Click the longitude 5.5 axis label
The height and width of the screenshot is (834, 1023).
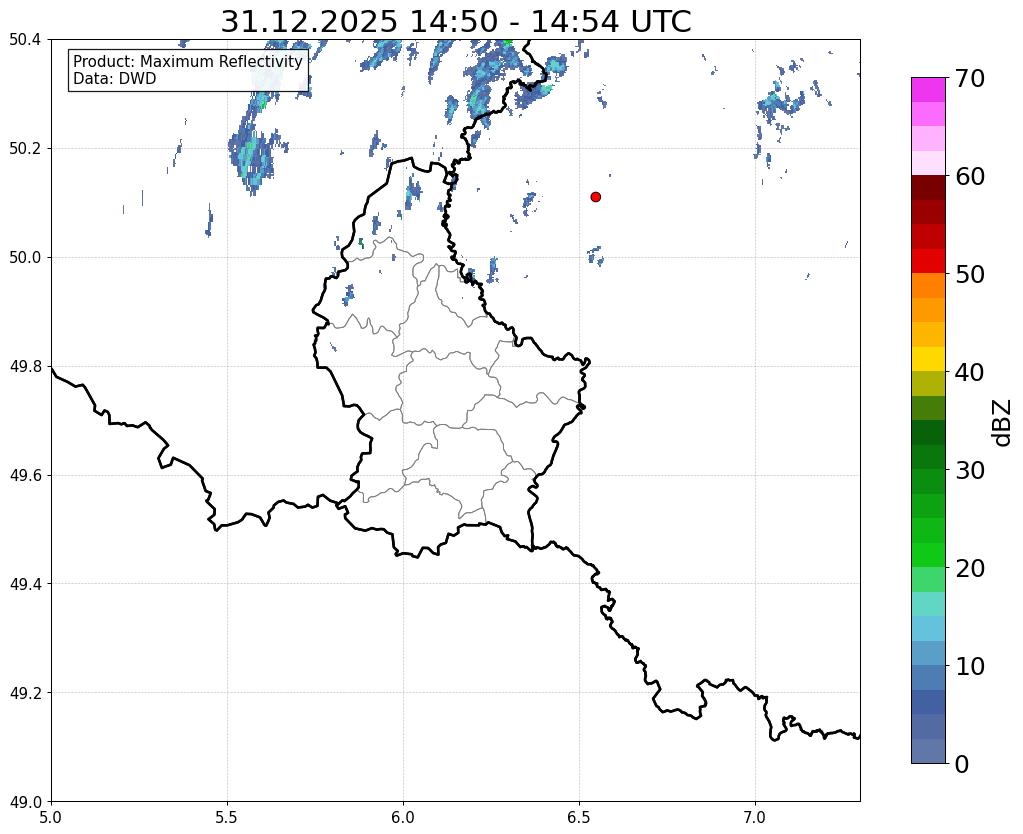tap(227, 817)
